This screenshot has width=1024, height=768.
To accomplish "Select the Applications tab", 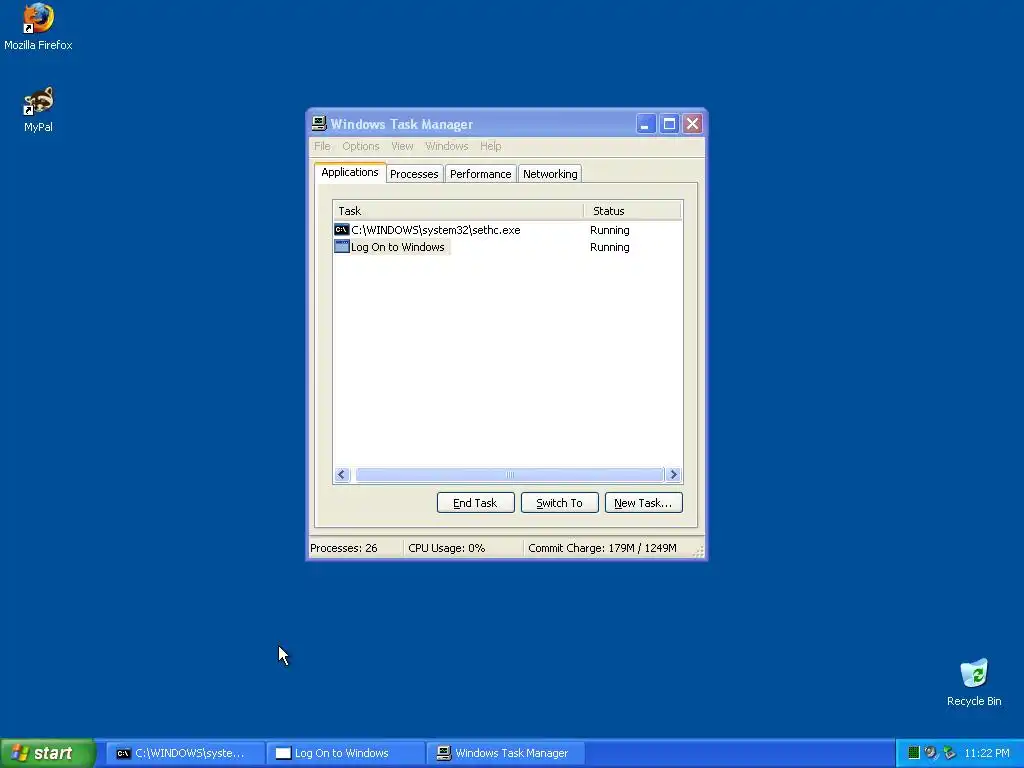I will click(350, 172).
